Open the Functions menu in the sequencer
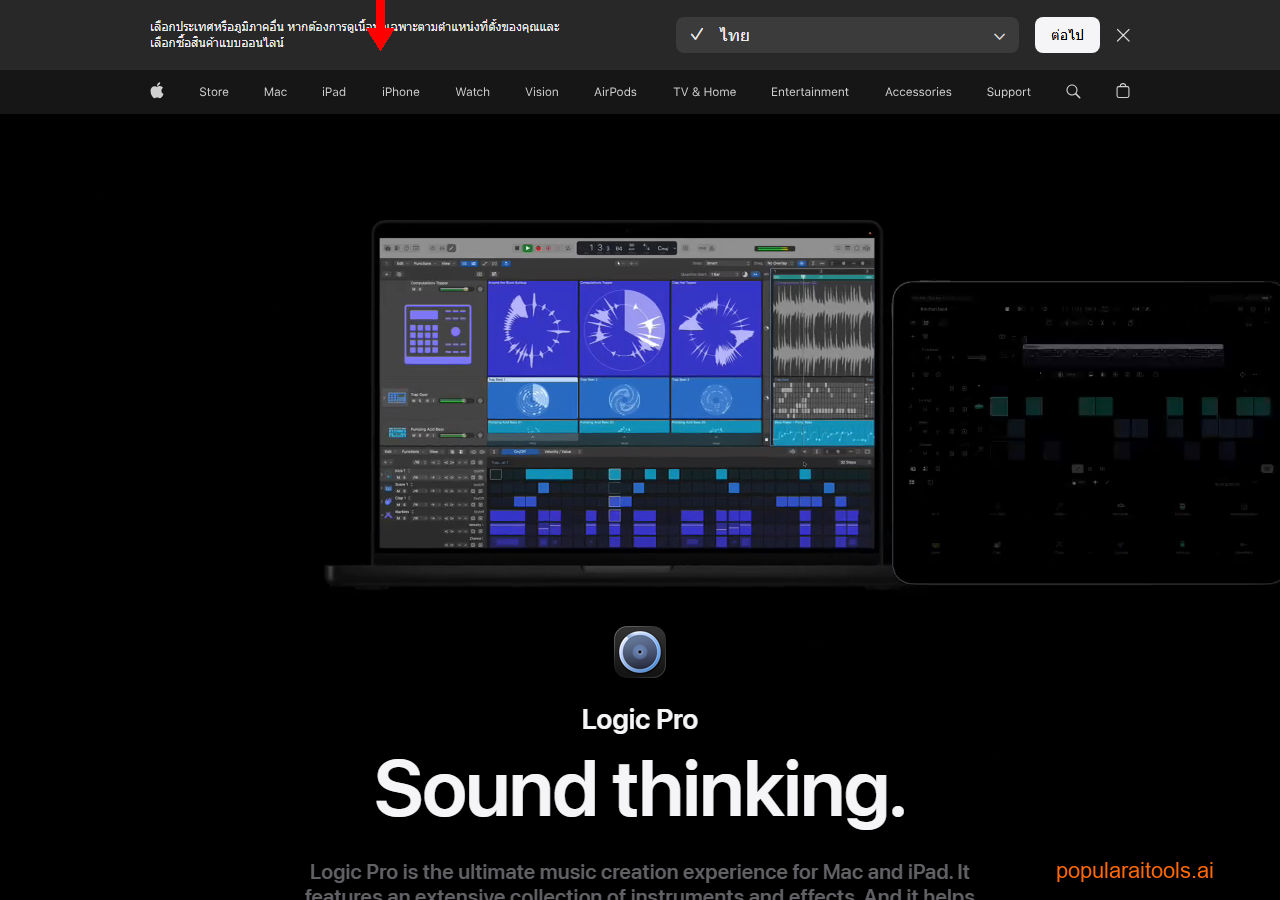The height and width of the screenshot is (900, 1280). pyautogui.click(x=411, y=452)
